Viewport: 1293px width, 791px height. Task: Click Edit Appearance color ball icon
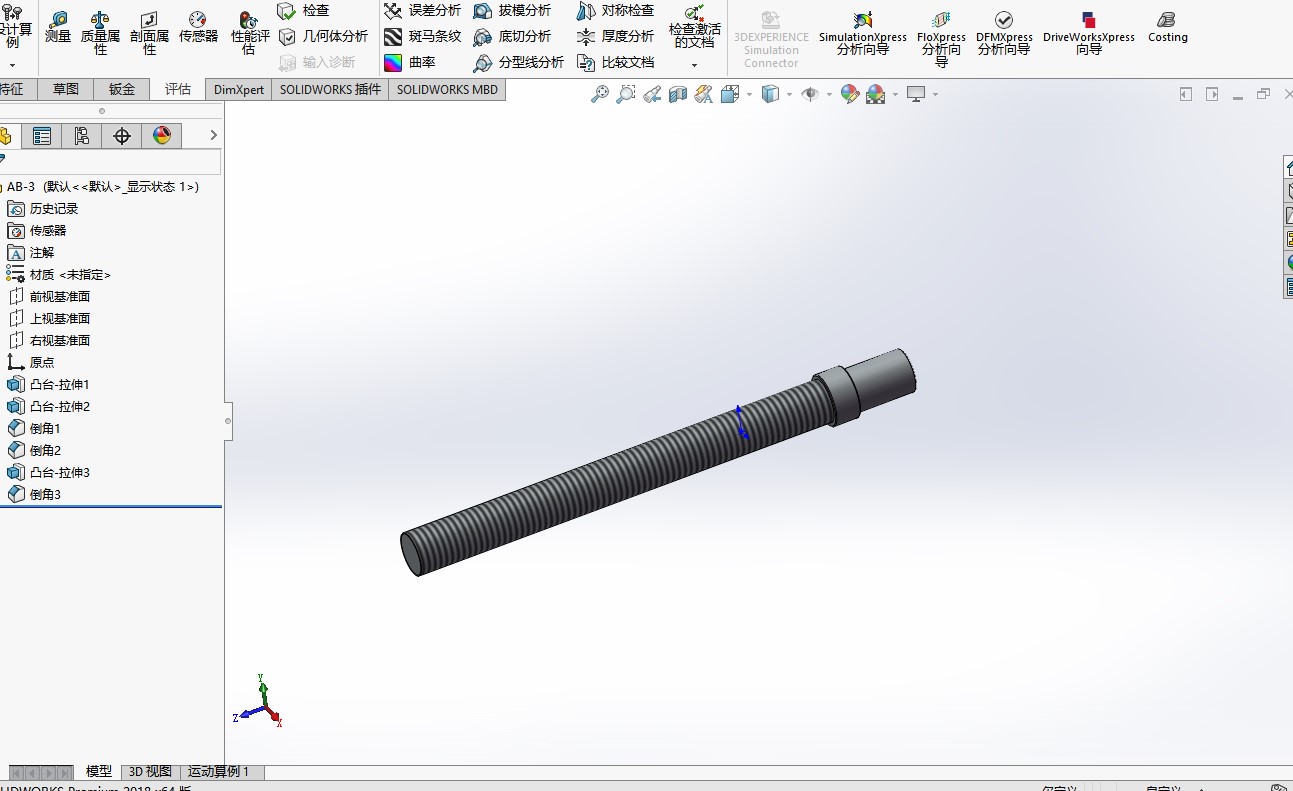[x=850, y=94]
